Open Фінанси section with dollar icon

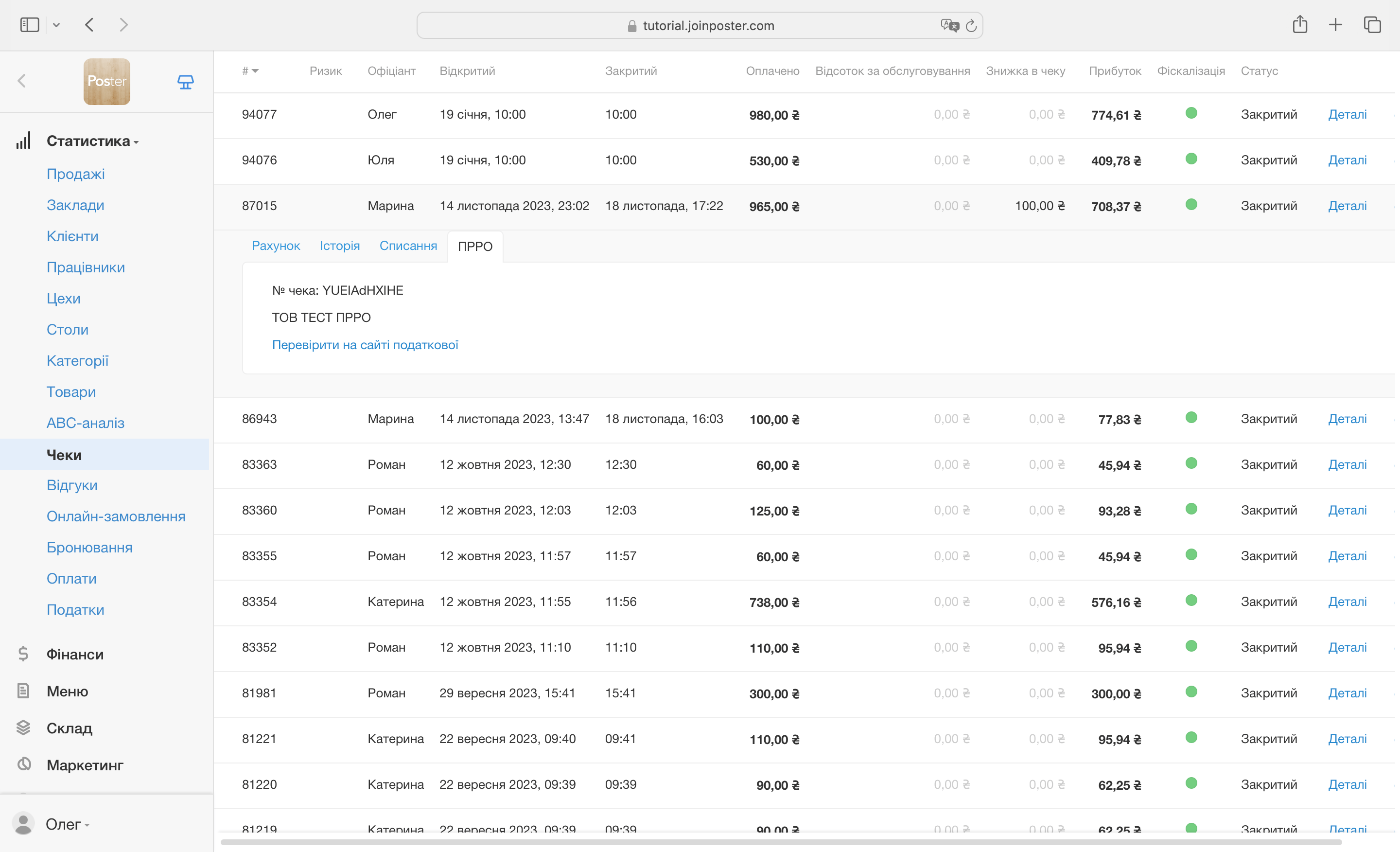pos(23,654)
